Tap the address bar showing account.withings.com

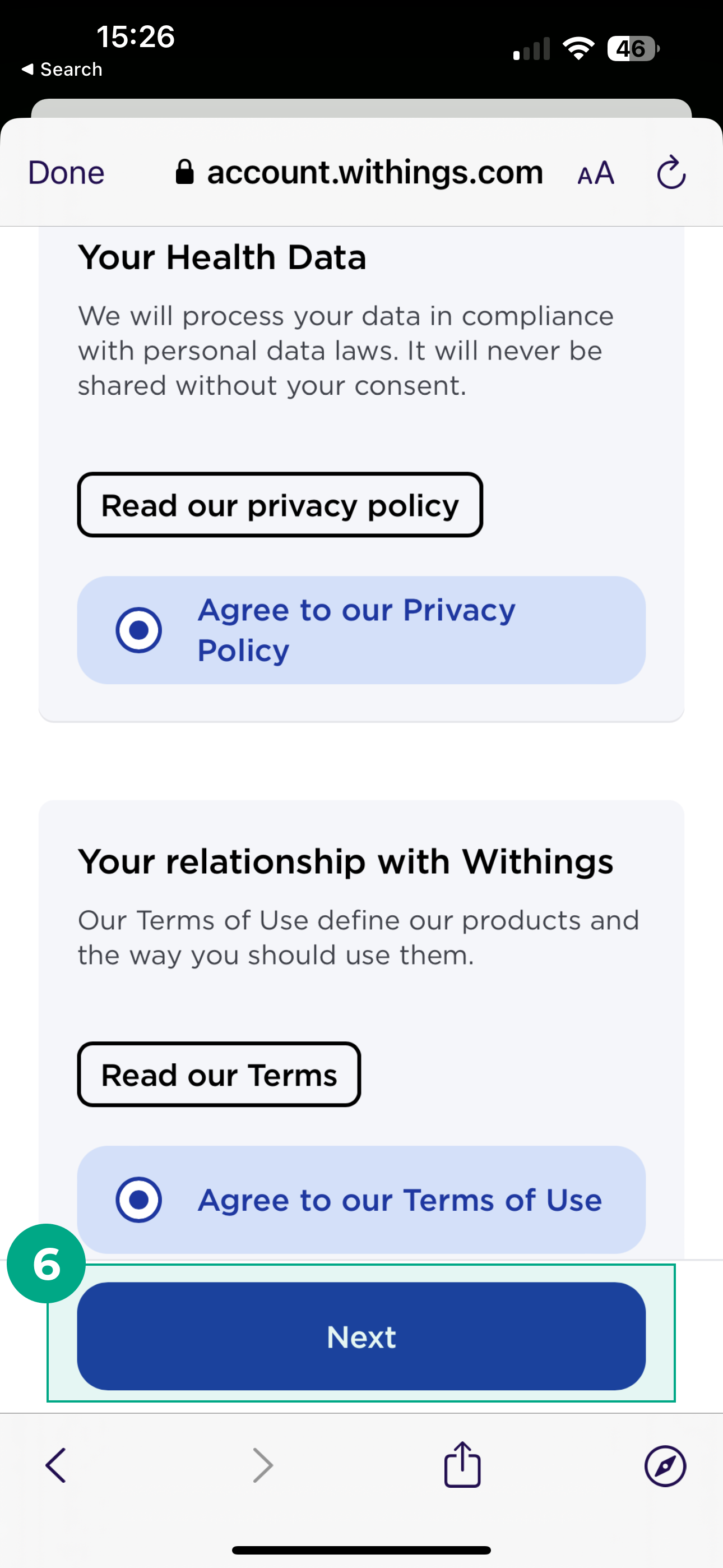(376, 172)
